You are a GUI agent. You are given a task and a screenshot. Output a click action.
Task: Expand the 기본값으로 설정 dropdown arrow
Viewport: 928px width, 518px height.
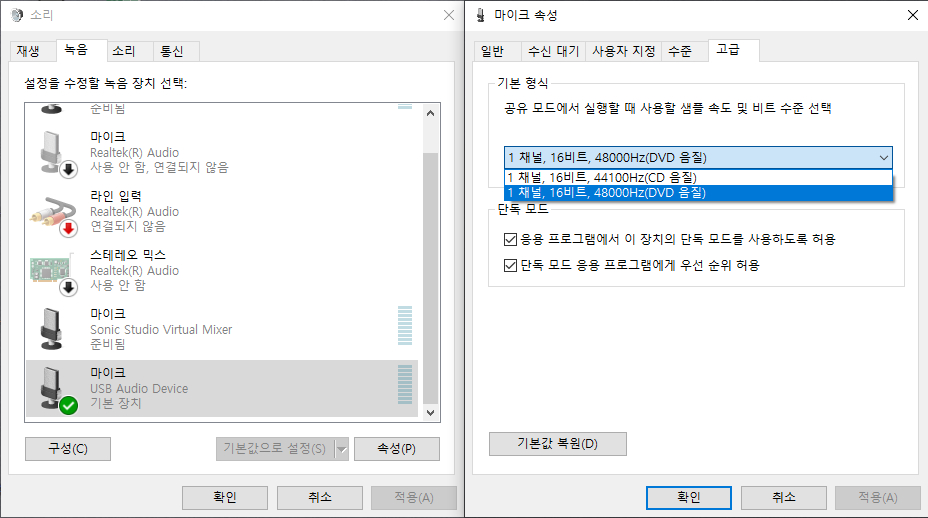click(341, 449)
